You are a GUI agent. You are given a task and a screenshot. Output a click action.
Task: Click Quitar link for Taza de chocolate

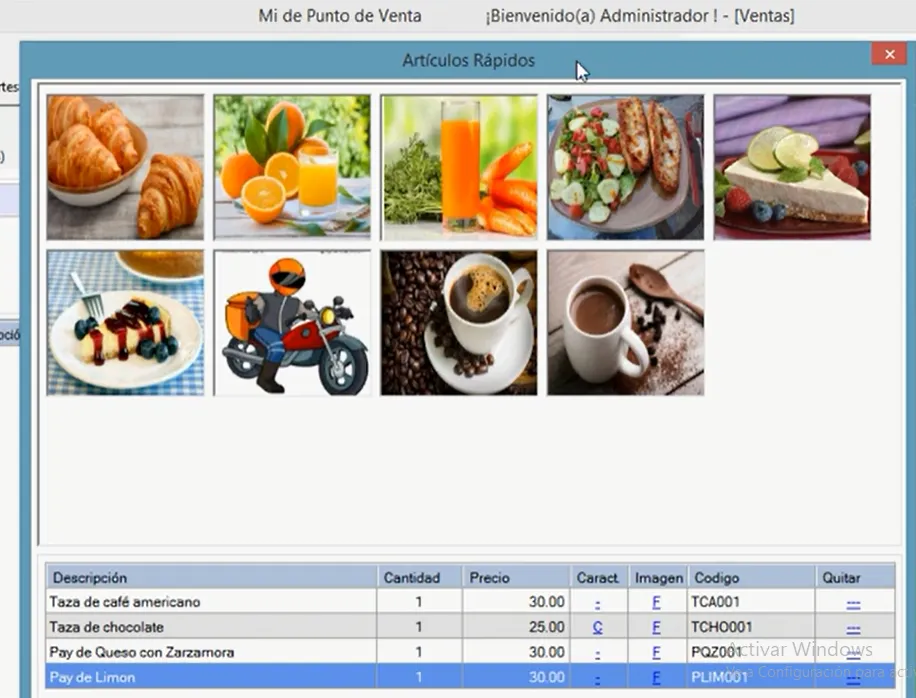pos(853,628)
